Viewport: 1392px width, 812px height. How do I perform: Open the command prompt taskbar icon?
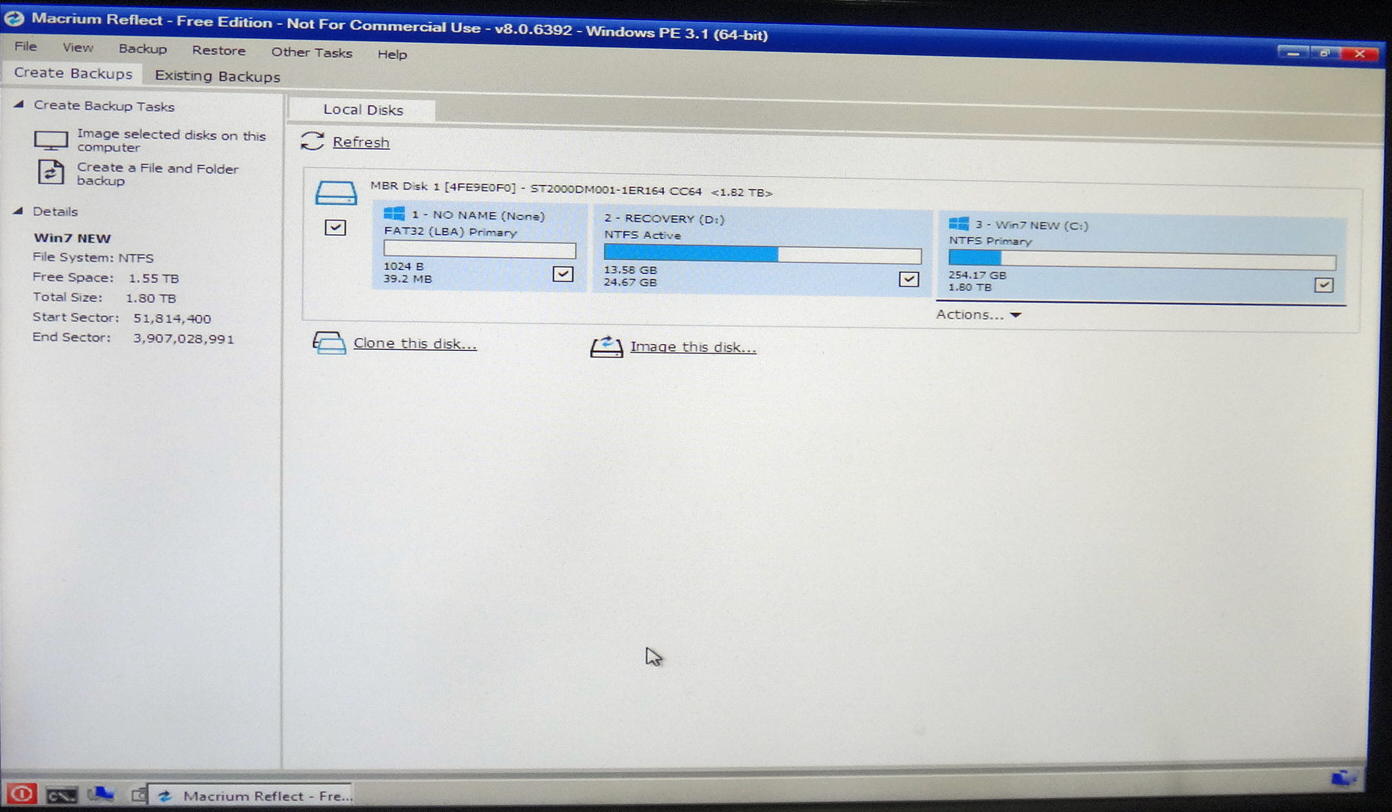tap(61, 796)
